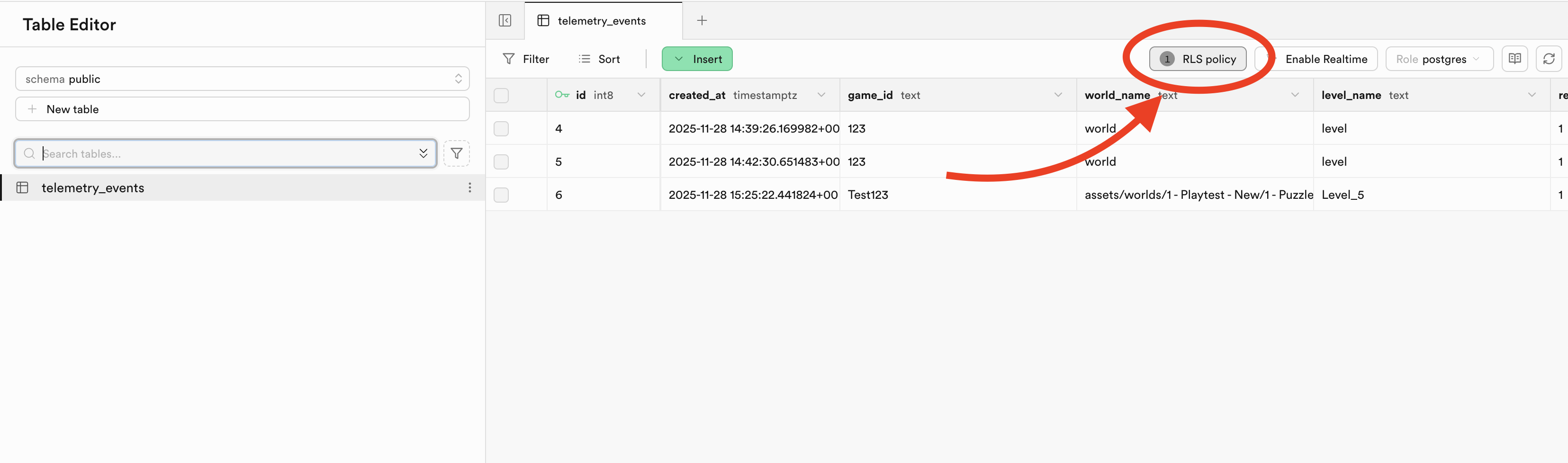The height and width of the screenshot is (463, 1568).
Task: Click the New table button
Action: click(242, 109)
